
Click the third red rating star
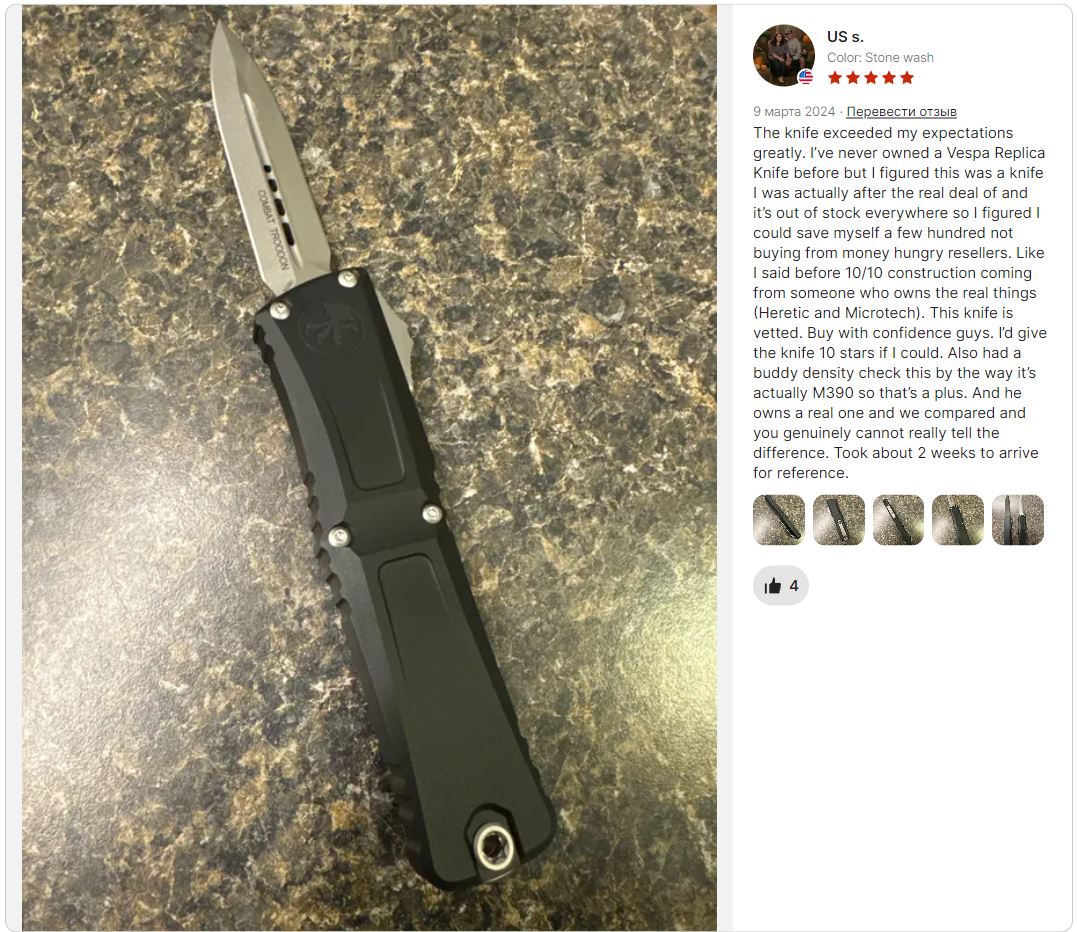coord(871,78)
